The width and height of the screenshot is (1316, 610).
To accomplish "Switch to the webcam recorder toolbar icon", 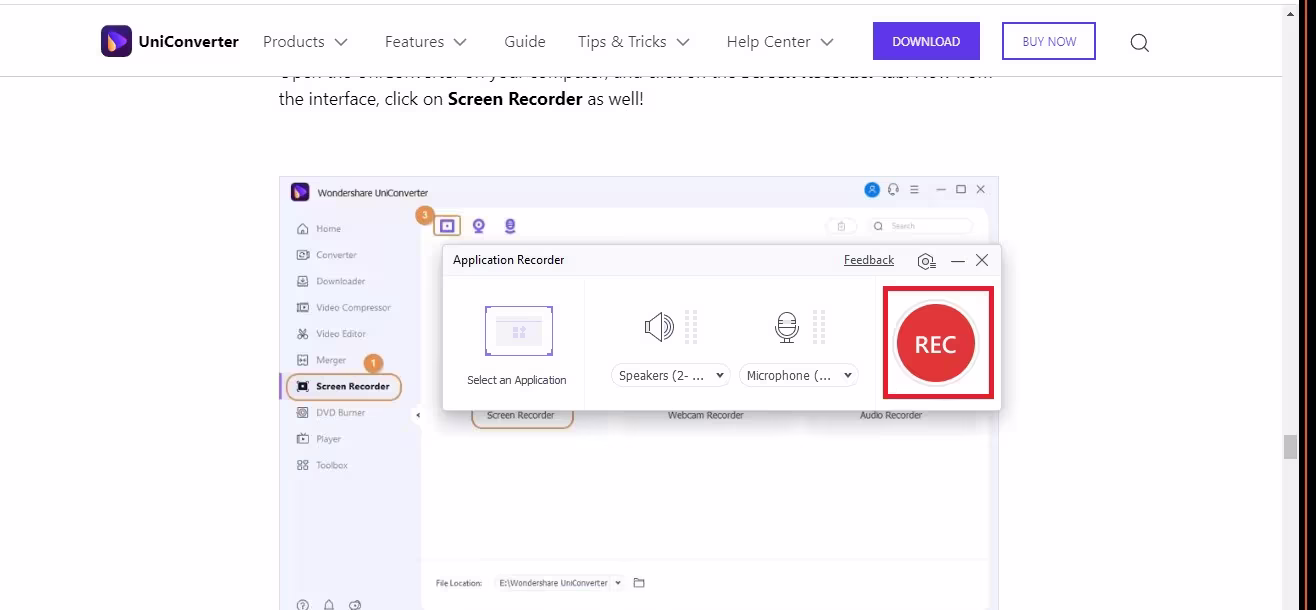I will [x=479, y=226].
